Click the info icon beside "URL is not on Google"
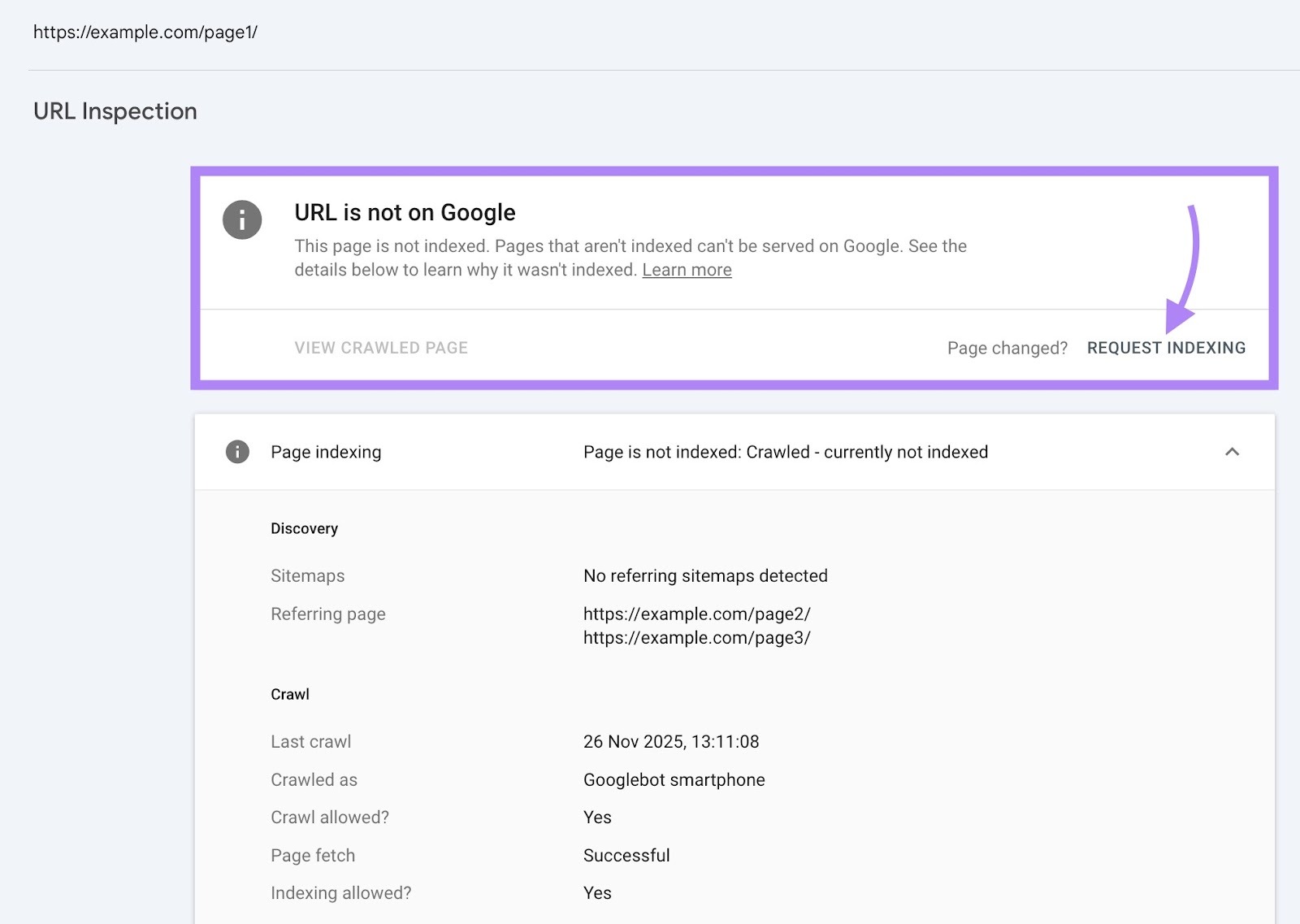 [241, 219]
